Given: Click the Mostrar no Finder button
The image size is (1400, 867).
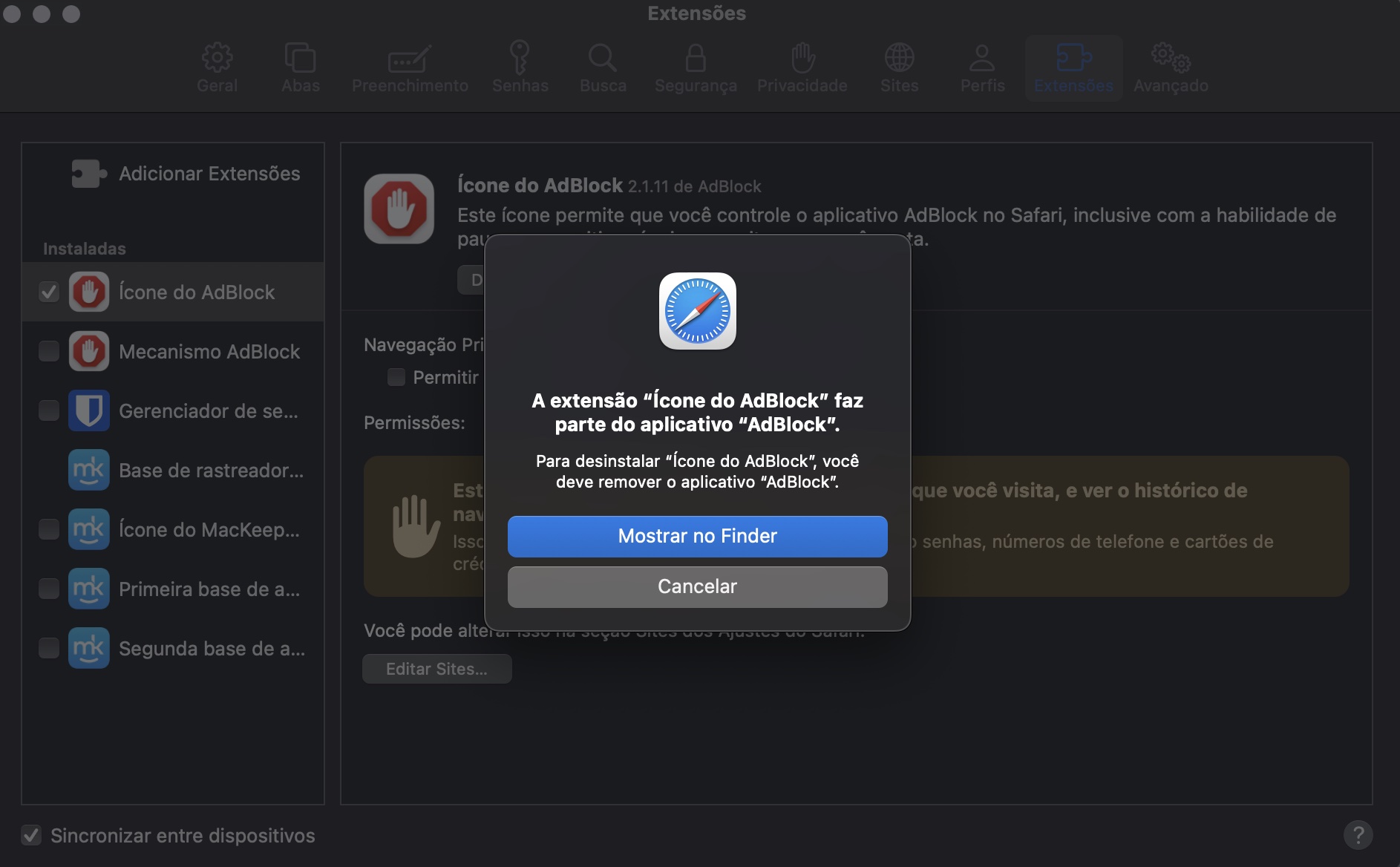Looking at the screenshot, I should [697, 536].
